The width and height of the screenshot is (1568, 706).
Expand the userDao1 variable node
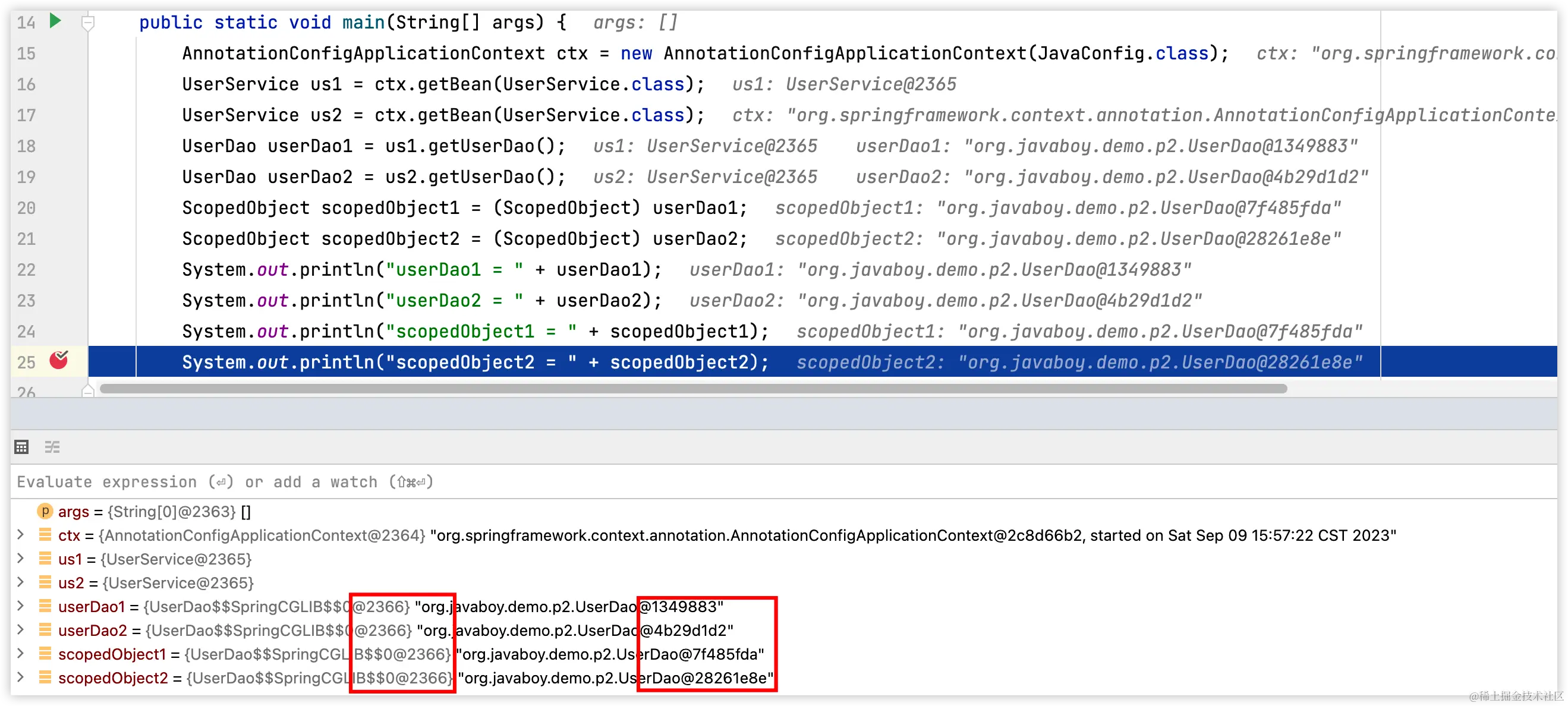[x=20, y=606]
